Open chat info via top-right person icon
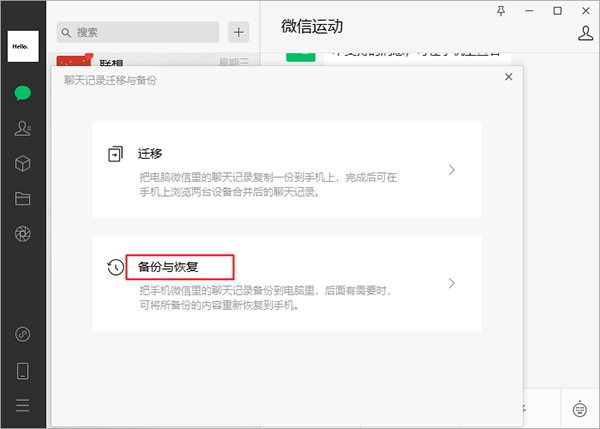The width and height of the screenshot is (600, 429). 586,33
